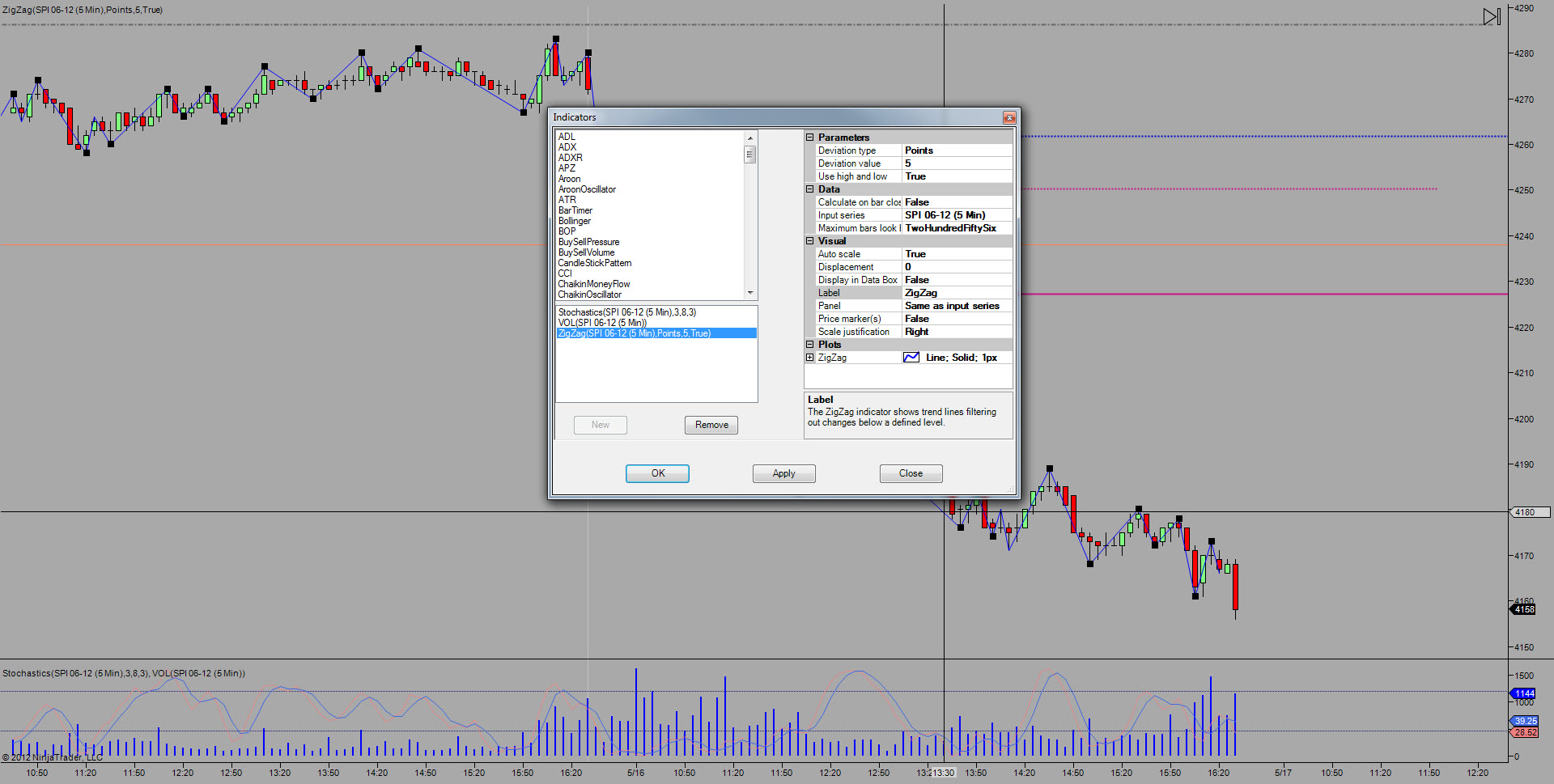
Task: Collapse the Data property section
Action: click(809, 189)
